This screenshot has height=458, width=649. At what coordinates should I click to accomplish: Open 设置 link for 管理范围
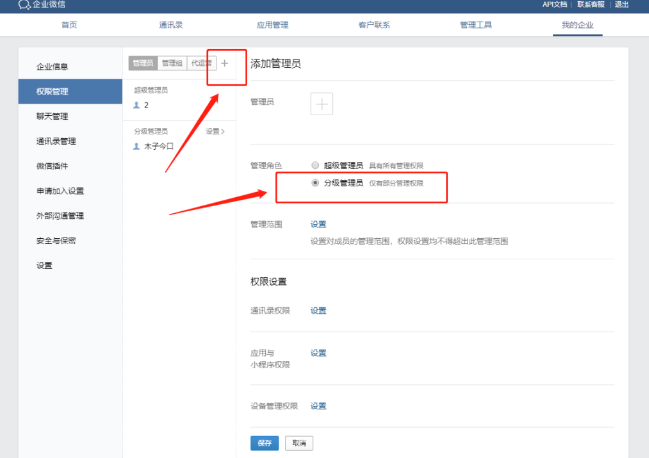(x=318, y=224)
